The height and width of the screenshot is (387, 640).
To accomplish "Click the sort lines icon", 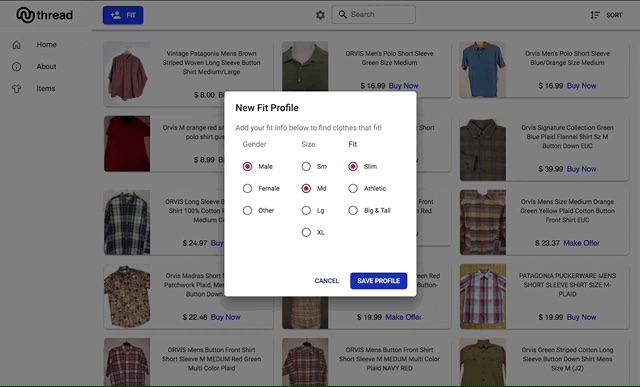I will (x=595, y=15).
